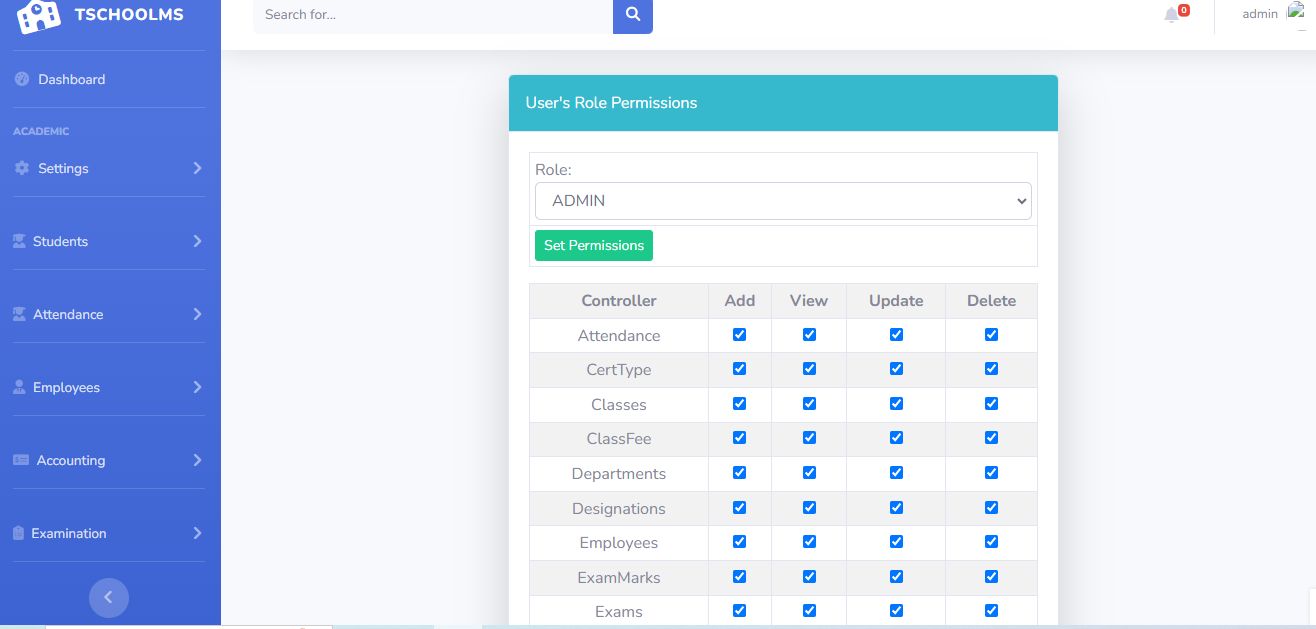Click the Delete column header
The width and height of the screenshot is (1316, 629).
click(991, 301)
